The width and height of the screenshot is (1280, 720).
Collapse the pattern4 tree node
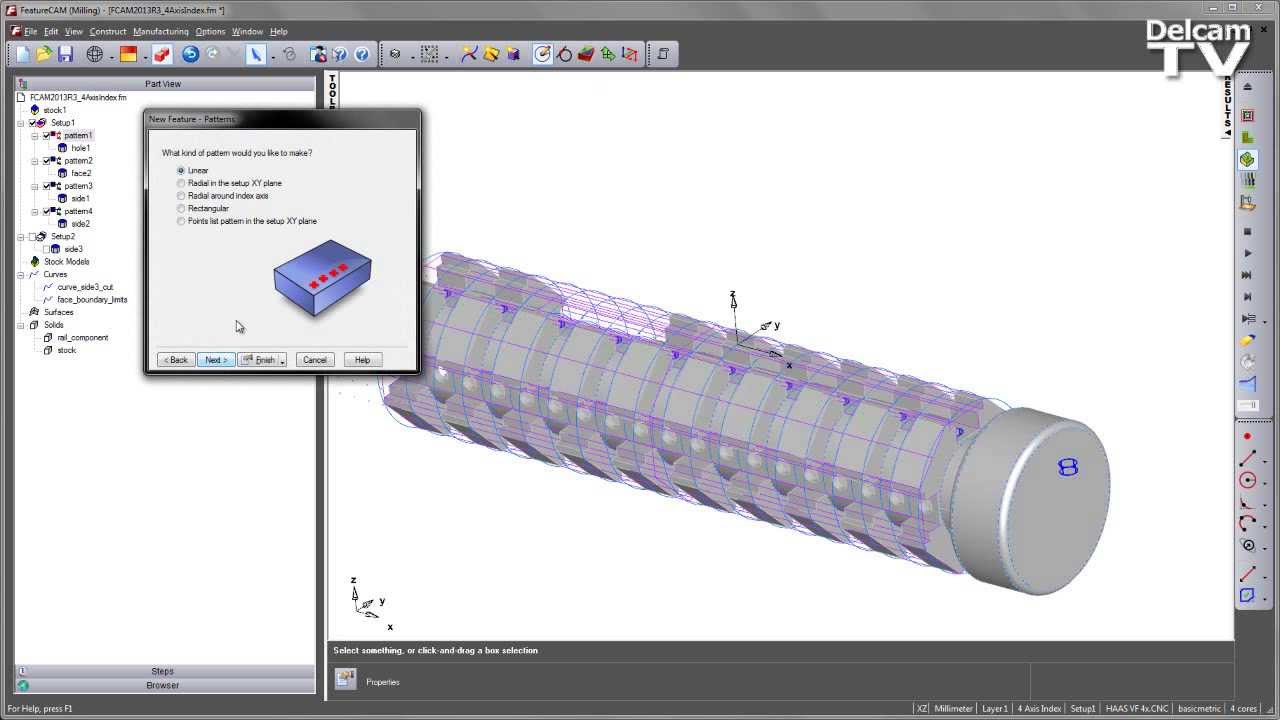tap(35, 211)
